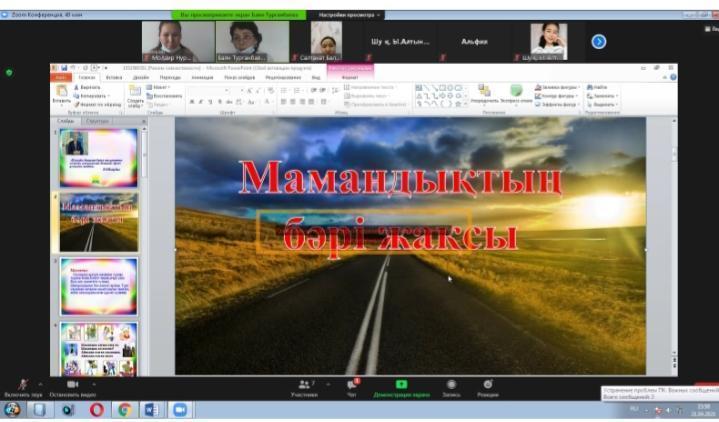Click the green encryption shield icon
719x422 pixels.
10,72
